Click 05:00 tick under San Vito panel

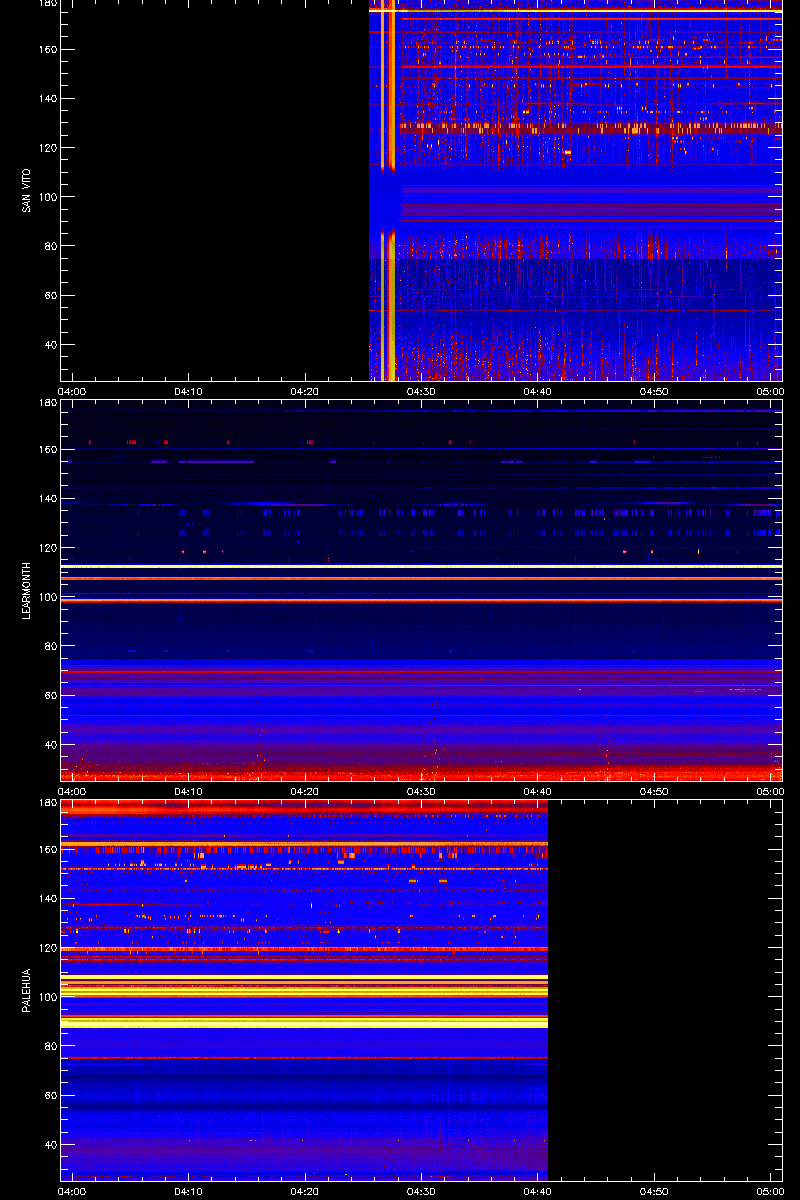(x=770, y=391)
